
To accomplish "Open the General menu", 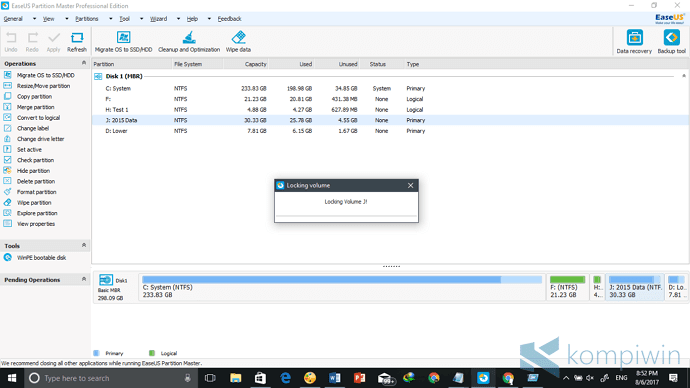I will click(13, 19).
